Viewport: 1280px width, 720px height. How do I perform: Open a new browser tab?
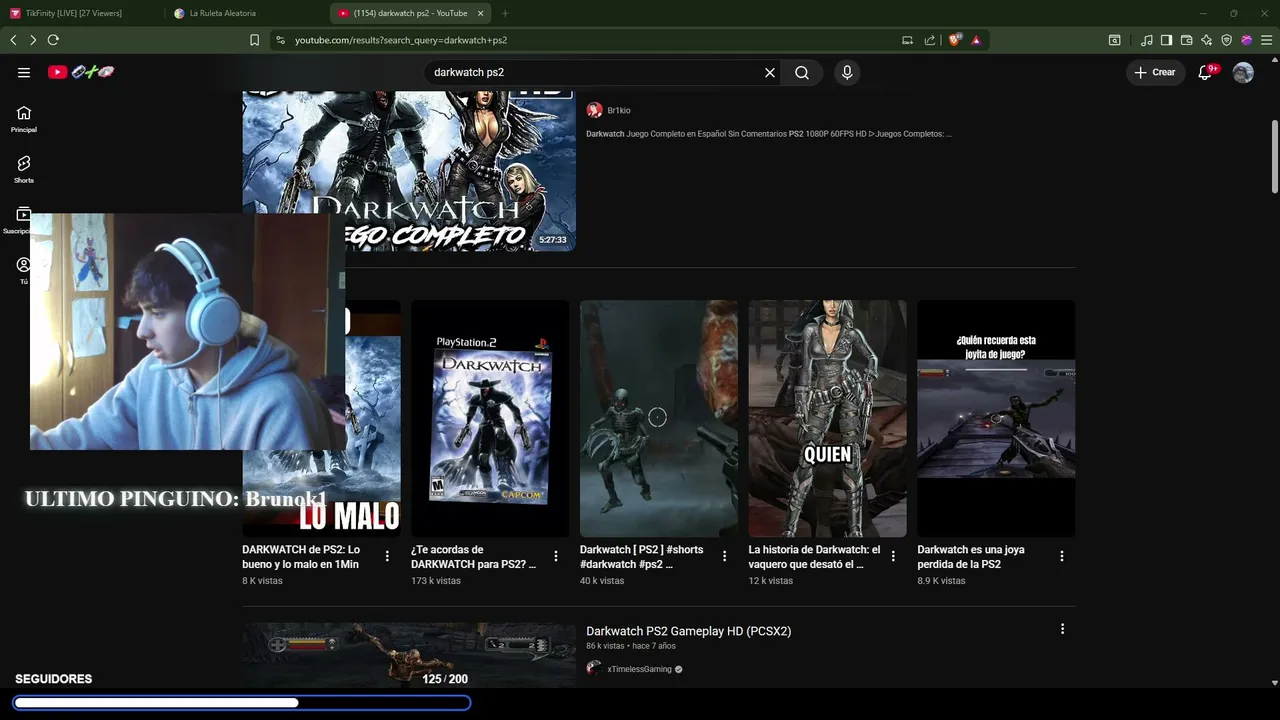504,13
